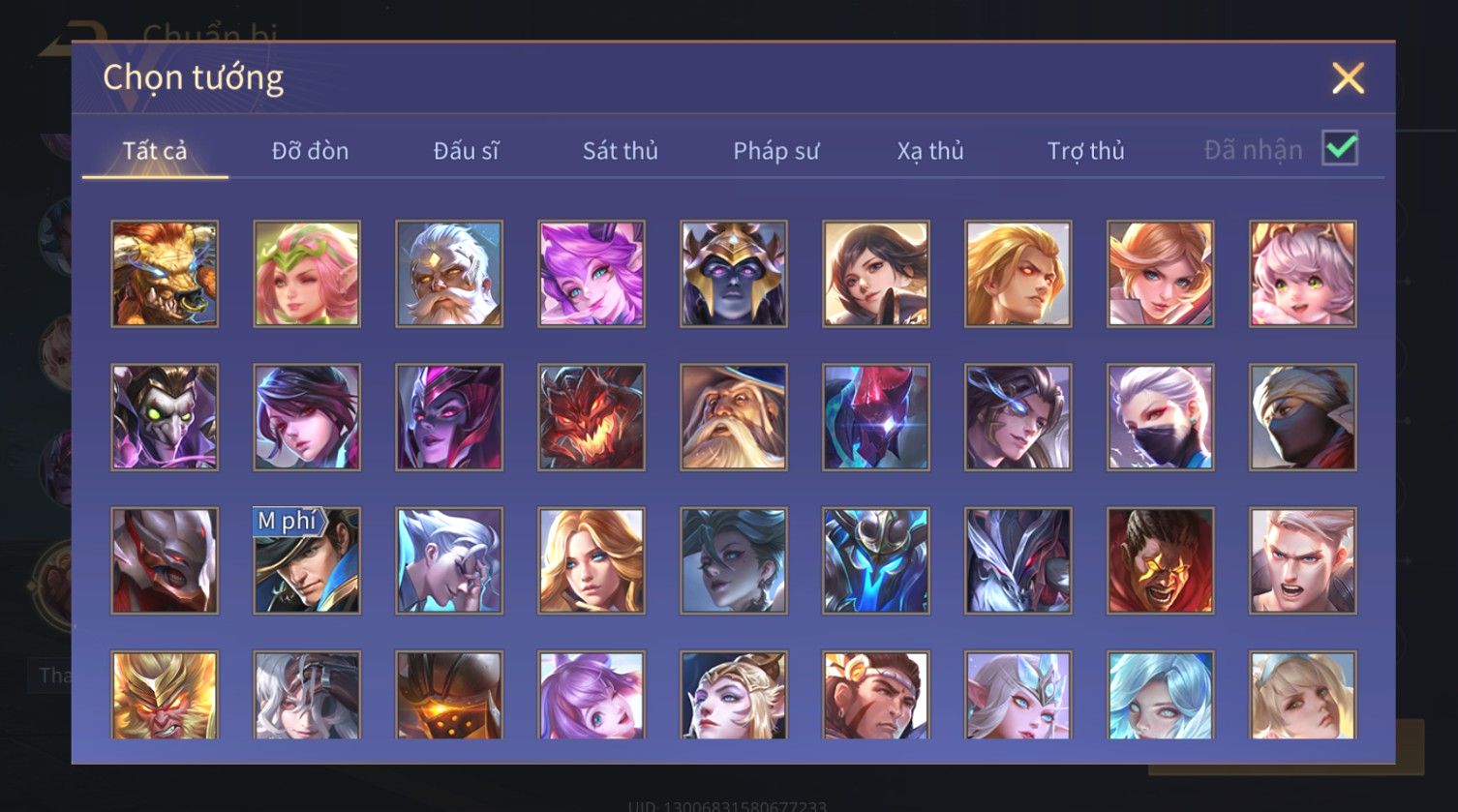Pick the white-haired masked ninja hero
This screenshot has height=812, width=1458.
(1161, 417)
